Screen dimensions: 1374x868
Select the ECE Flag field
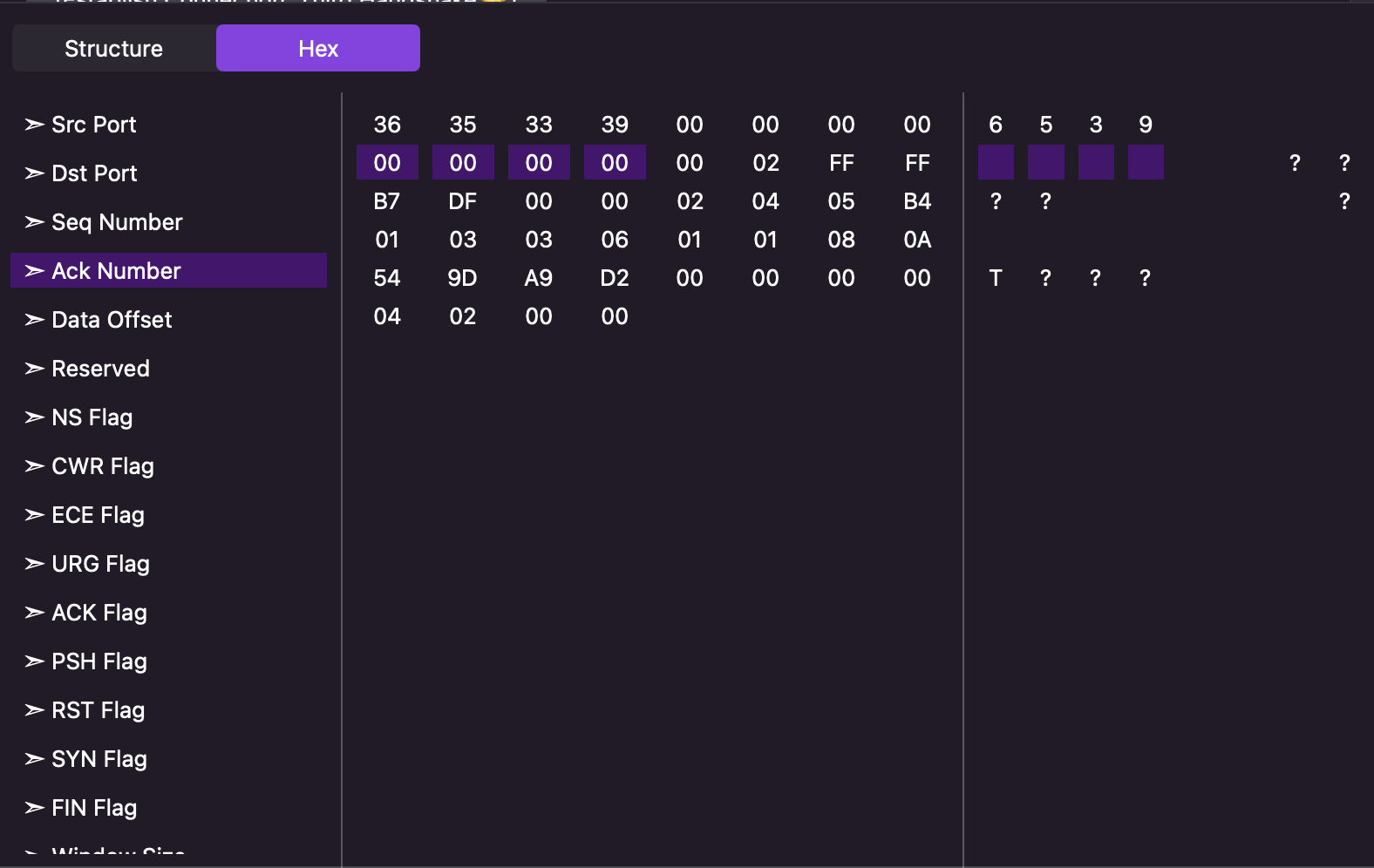point(168,515)
